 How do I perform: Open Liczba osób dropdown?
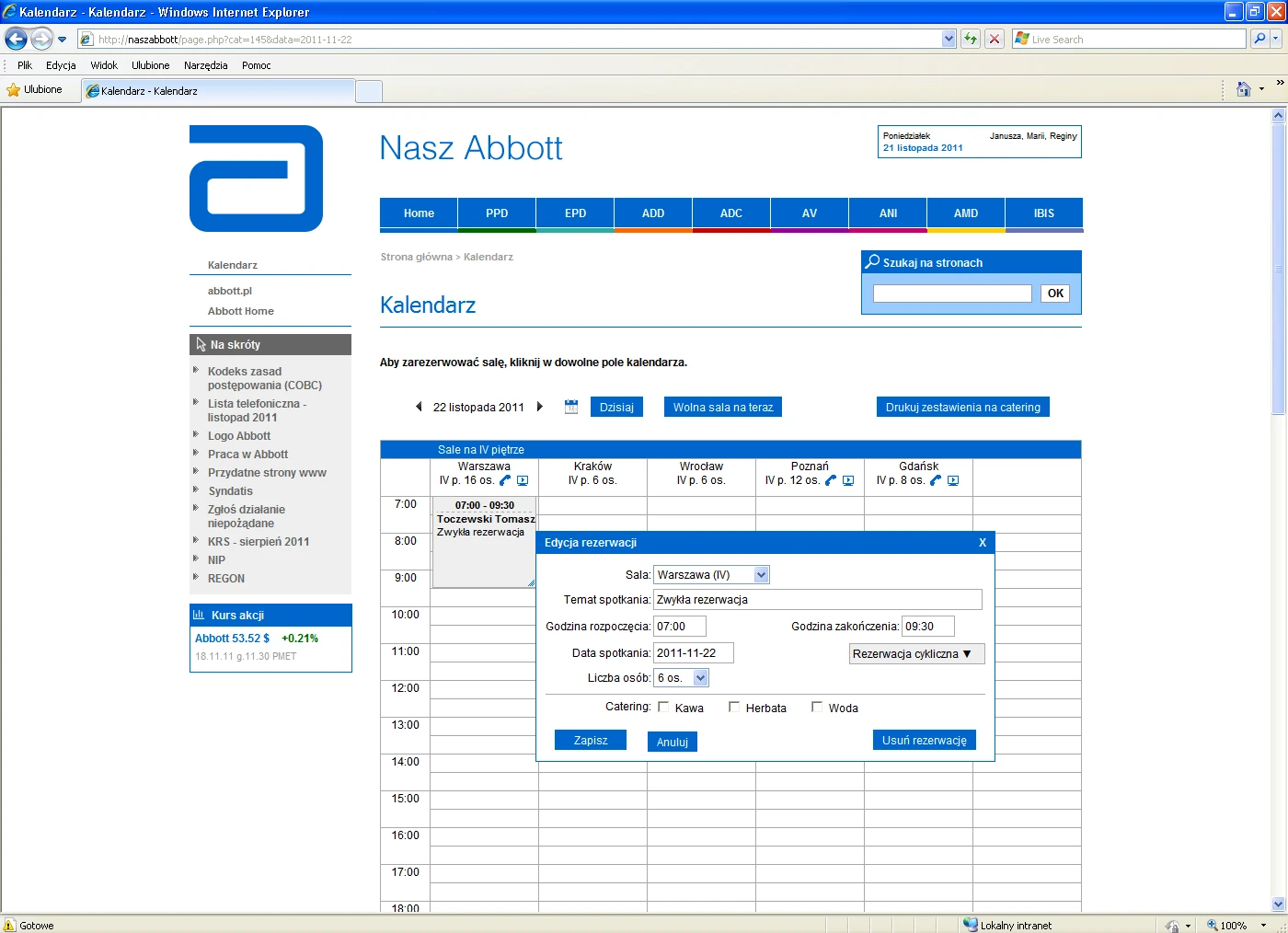(x=700, y=677)
